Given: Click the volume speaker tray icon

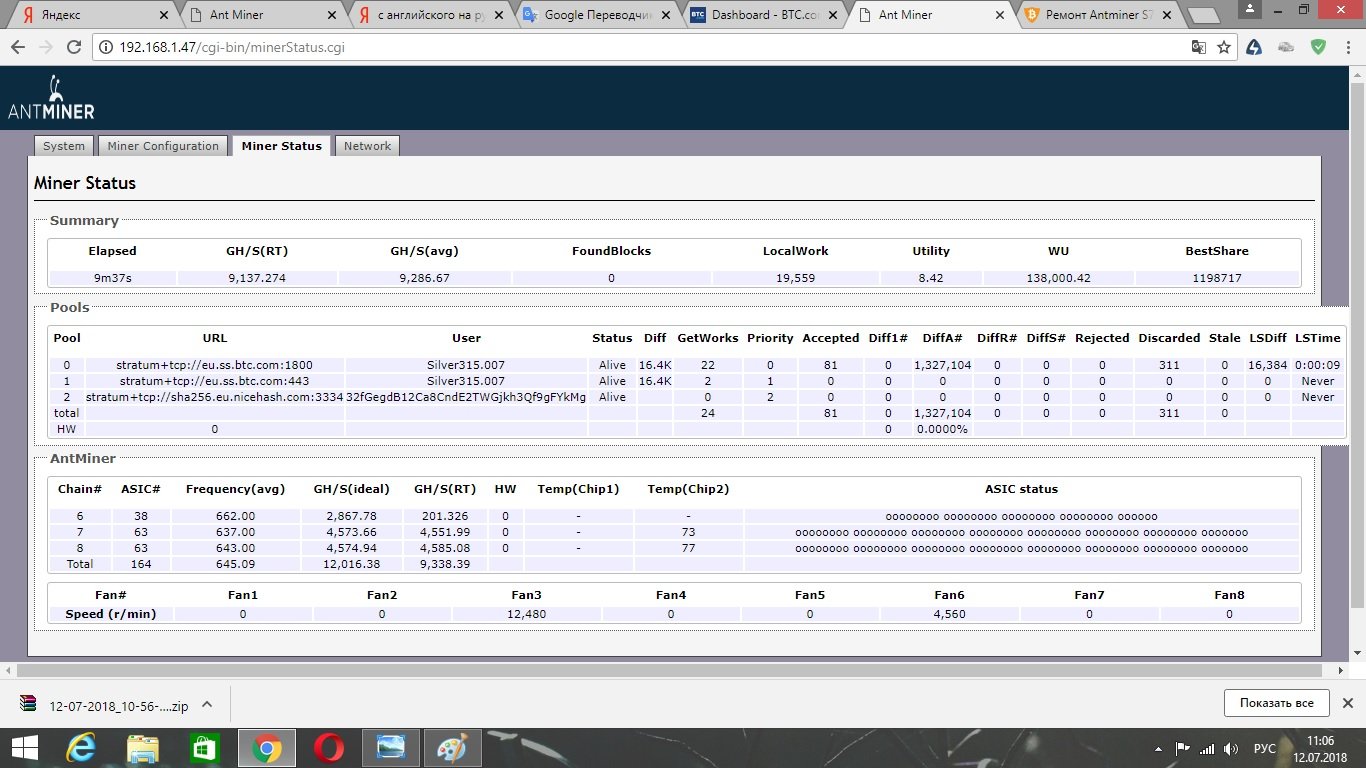Looking at the screenshot, I should [1232, 748].
